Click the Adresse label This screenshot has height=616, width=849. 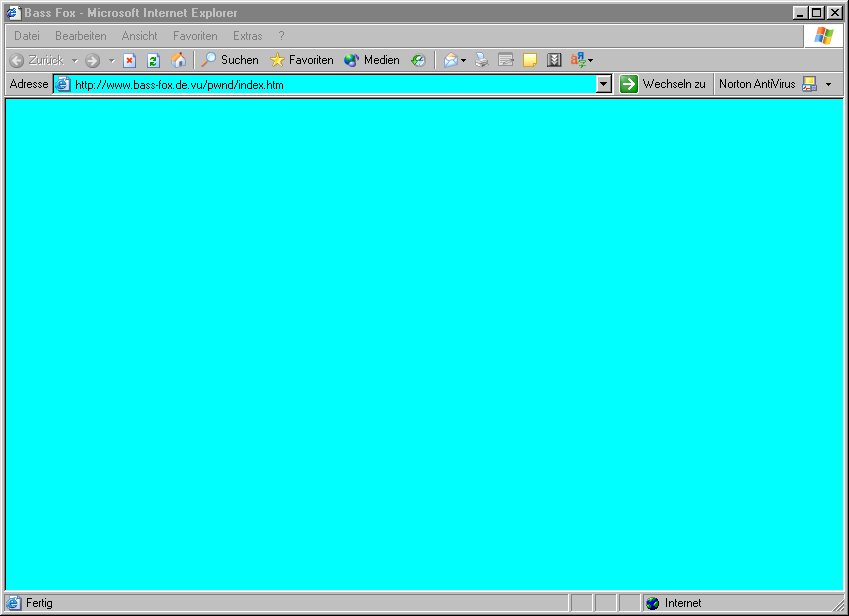pos(29,84)
